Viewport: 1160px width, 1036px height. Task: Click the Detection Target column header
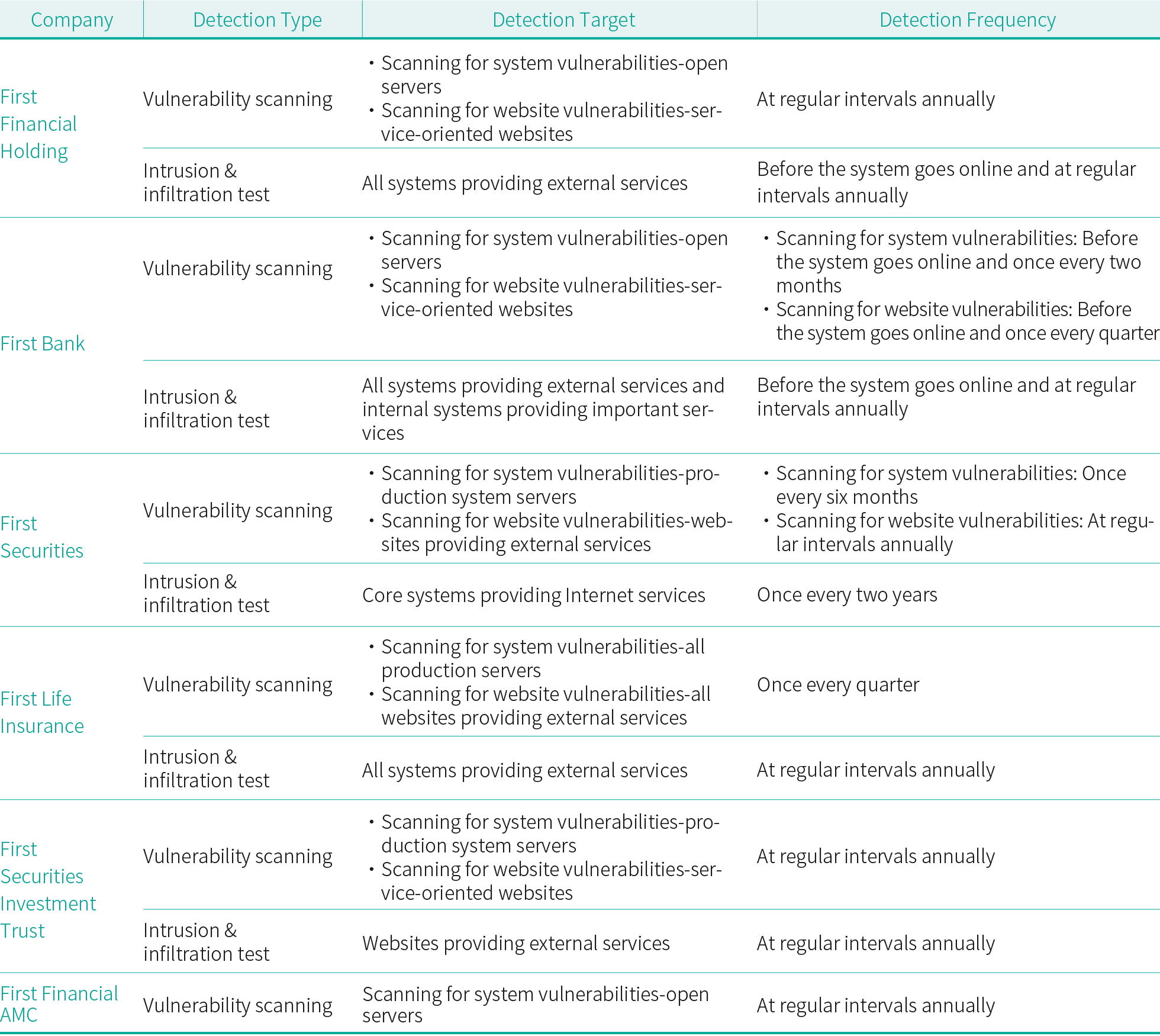pyautogui.click(x=563, y=20)
